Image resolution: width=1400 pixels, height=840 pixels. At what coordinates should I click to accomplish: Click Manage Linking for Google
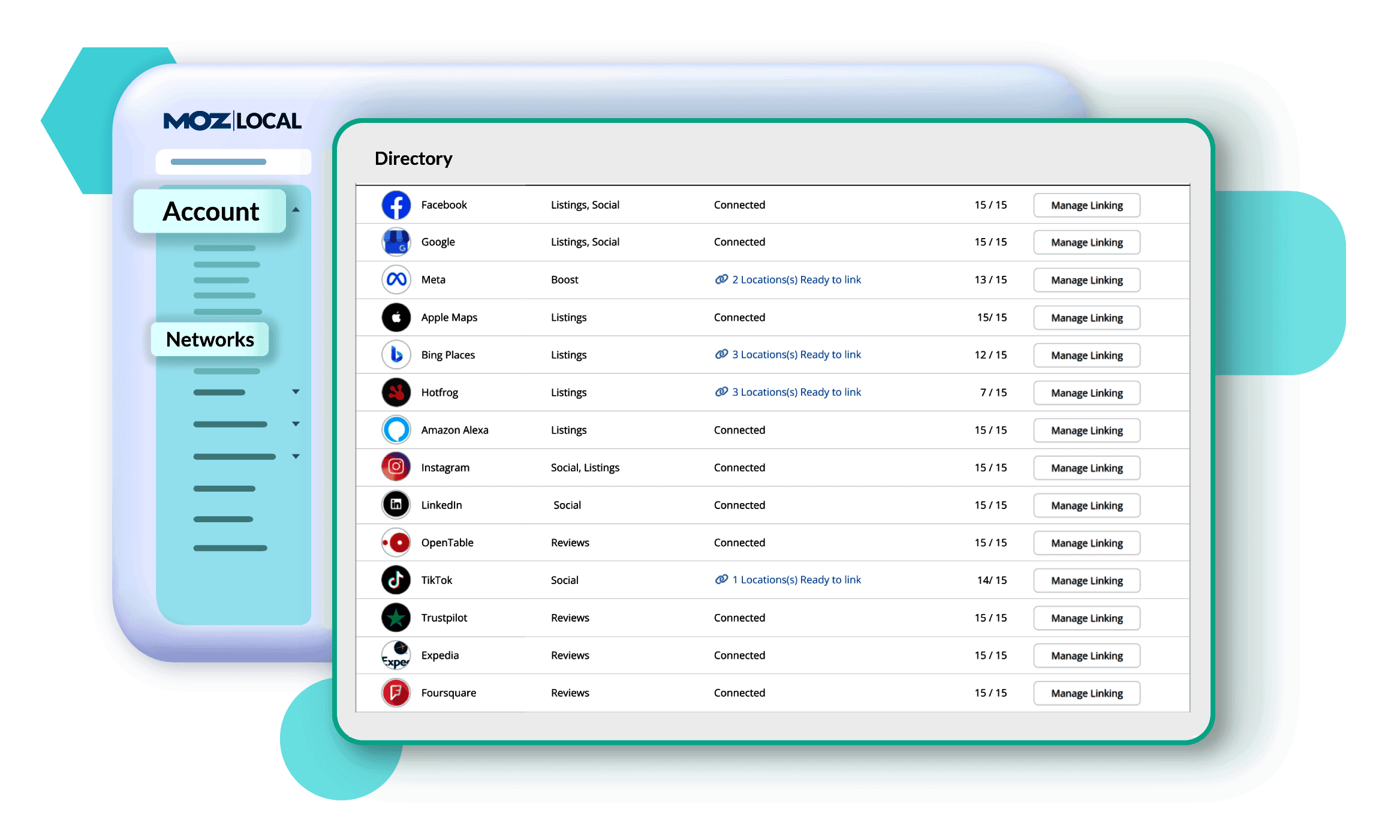tap(1086, 242)
